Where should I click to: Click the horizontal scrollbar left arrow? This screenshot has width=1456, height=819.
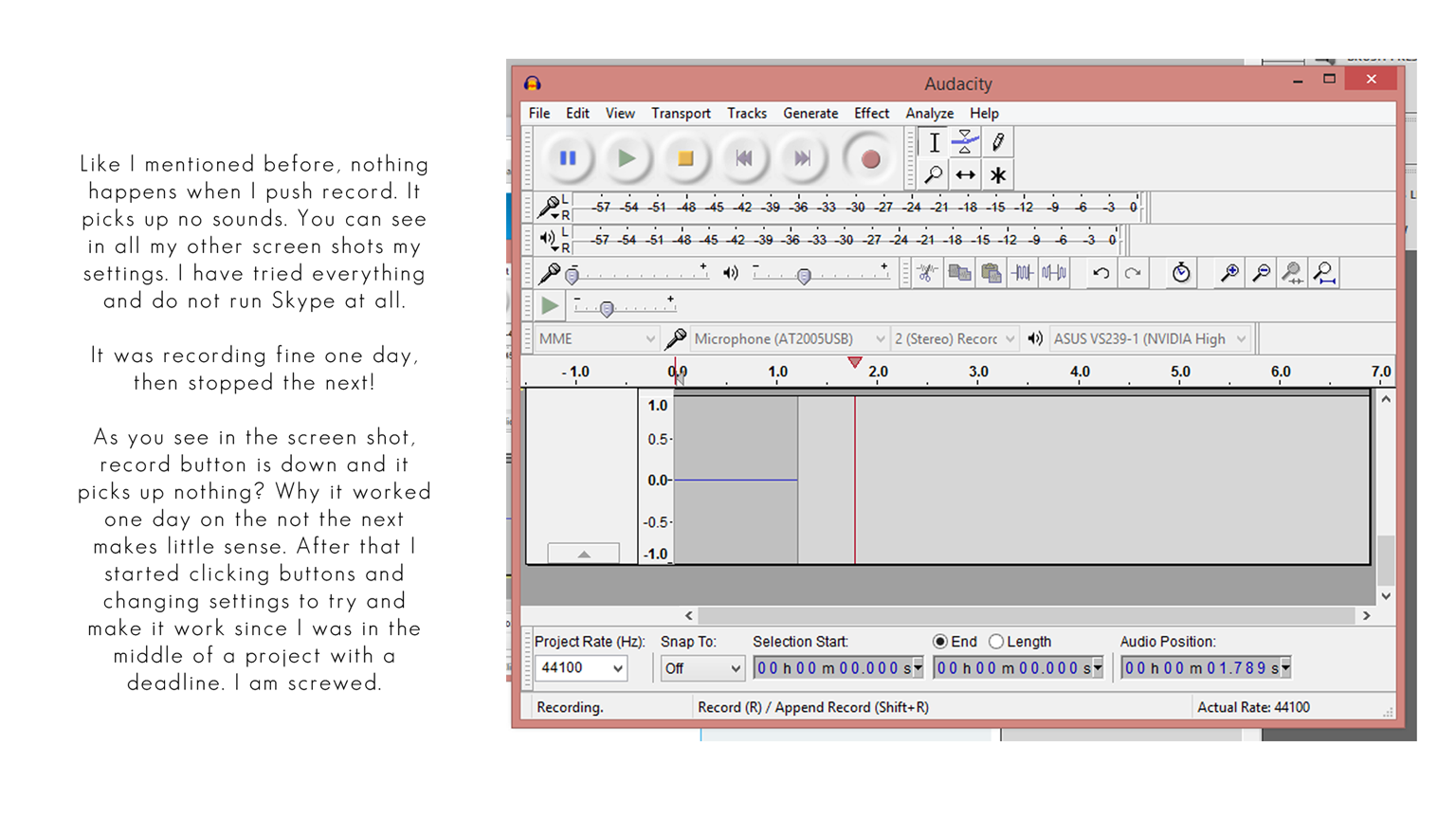coord(689,615)
